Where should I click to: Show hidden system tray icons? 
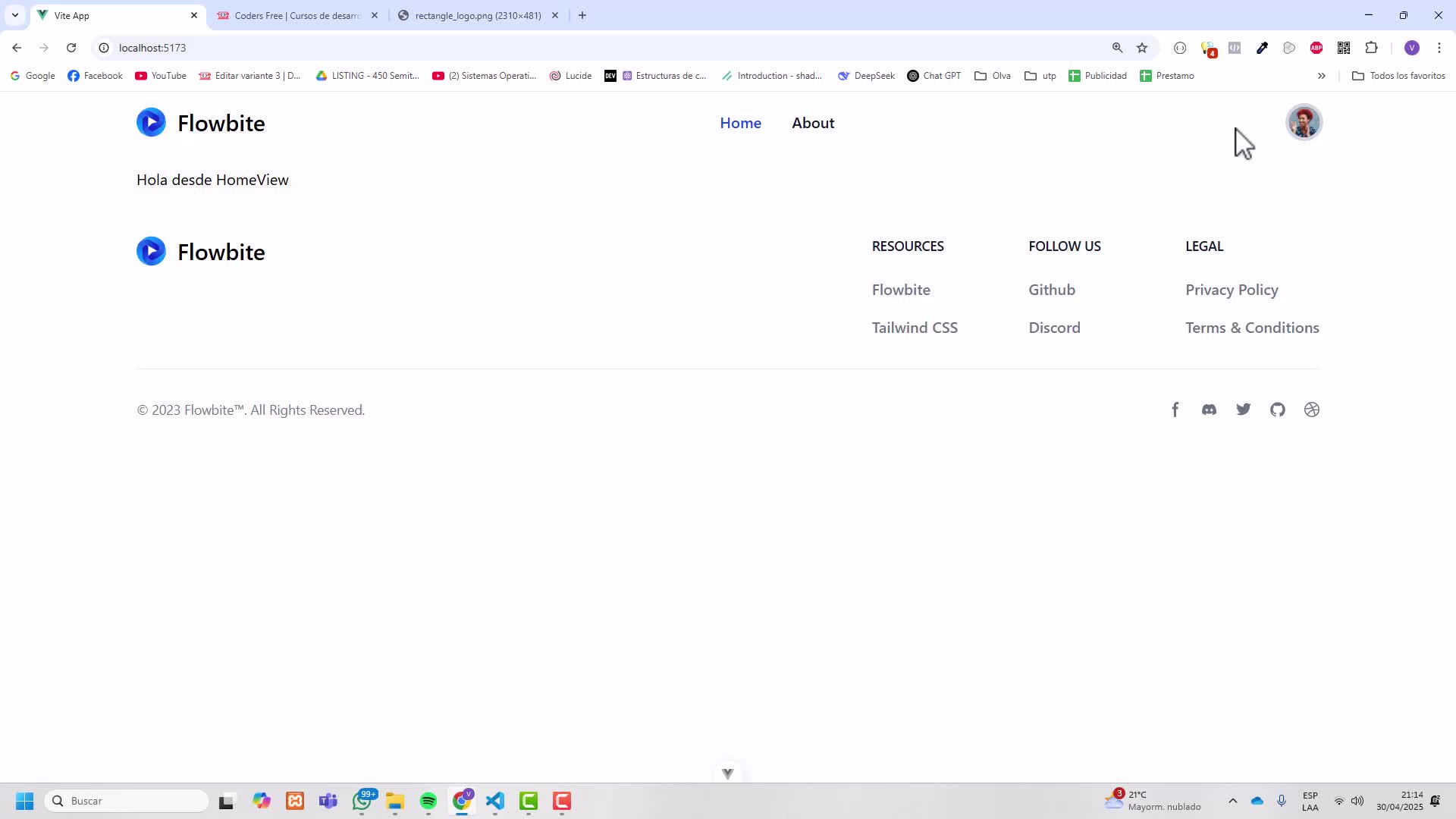click(x=1233, y=801)
